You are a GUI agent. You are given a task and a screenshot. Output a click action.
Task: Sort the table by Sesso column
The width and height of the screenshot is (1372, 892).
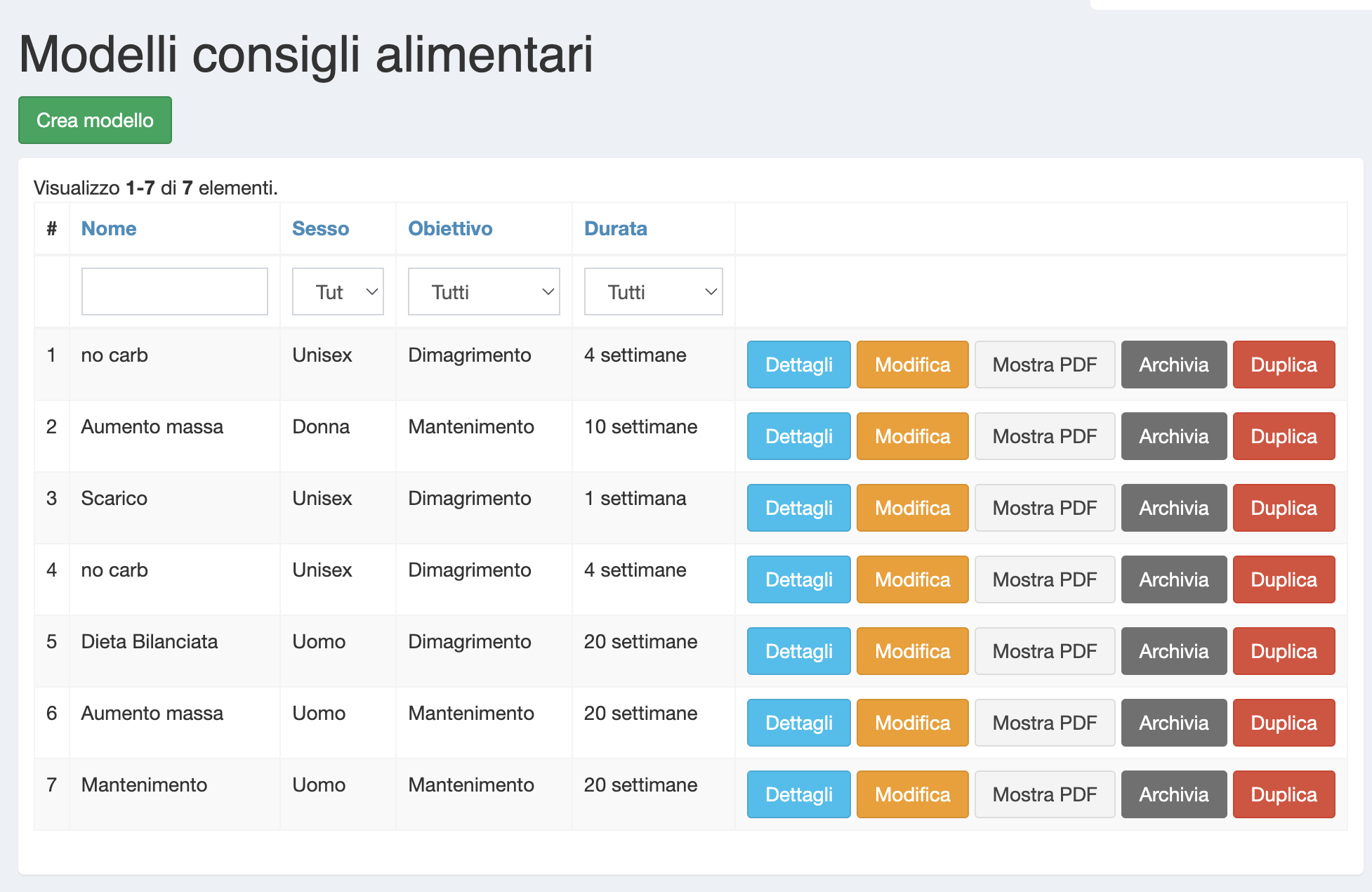pyautogui.click(x=320, y=228)
